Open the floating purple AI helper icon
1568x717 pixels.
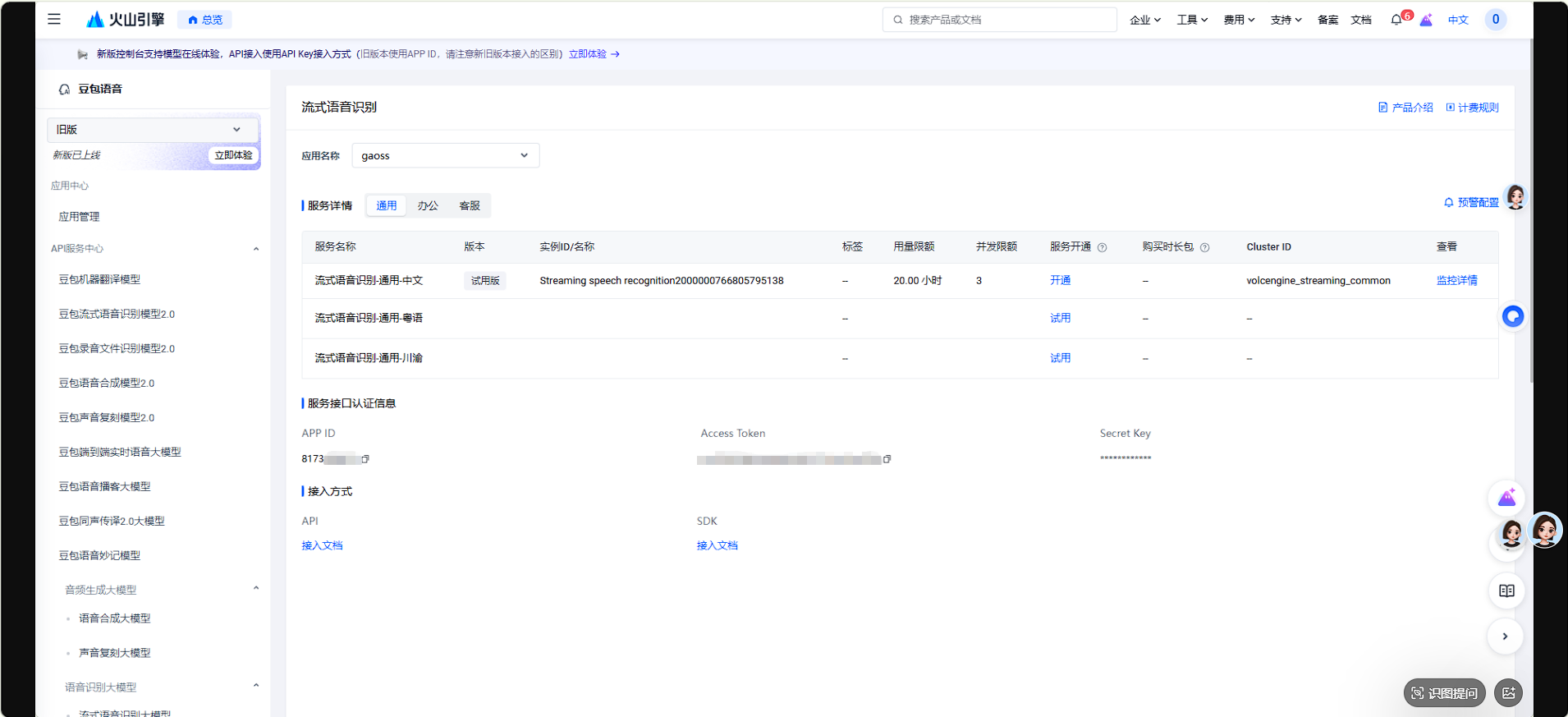(1506, 498)
